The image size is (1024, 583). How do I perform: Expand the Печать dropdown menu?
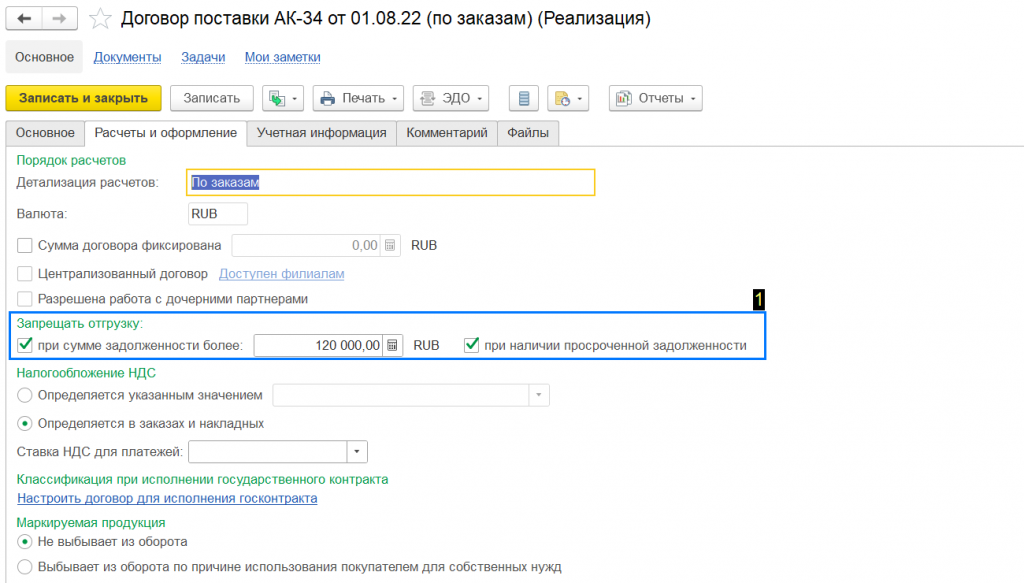pos(358,99)
